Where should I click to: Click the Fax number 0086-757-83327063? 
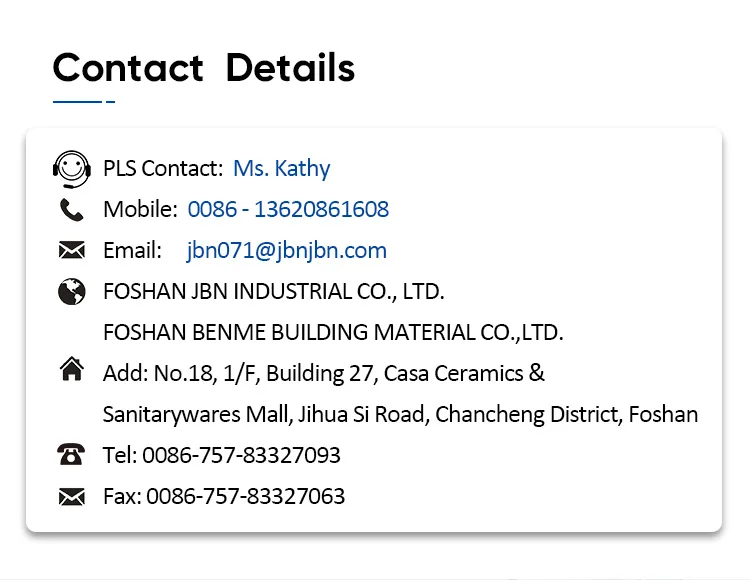click(x=245, y=497)
